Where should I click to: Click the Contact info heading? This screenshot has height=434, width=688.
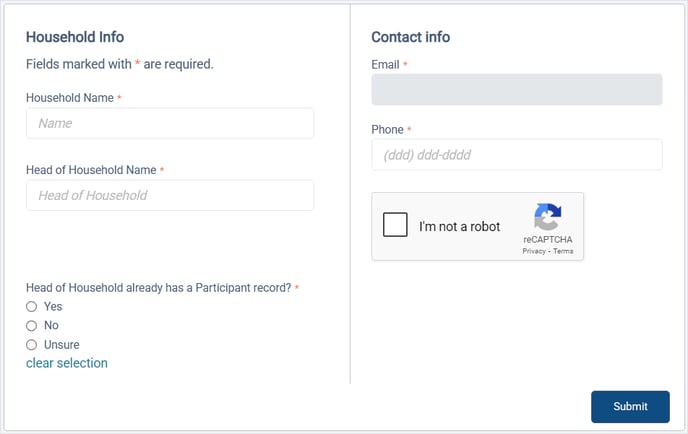pyautogui.click(x=410, y=37)
